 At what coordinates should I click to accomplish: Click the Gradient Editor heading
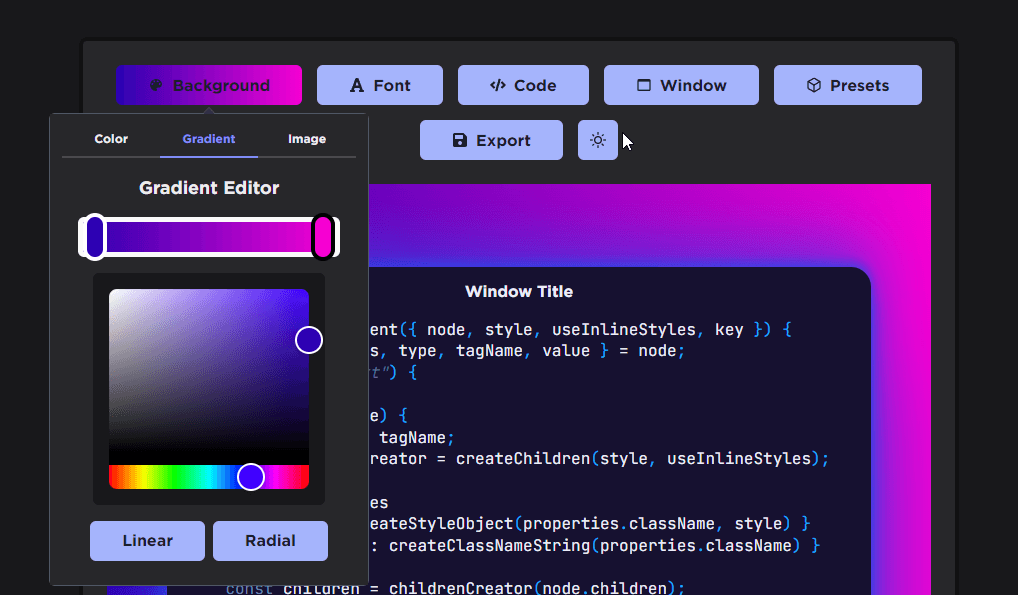209,188
